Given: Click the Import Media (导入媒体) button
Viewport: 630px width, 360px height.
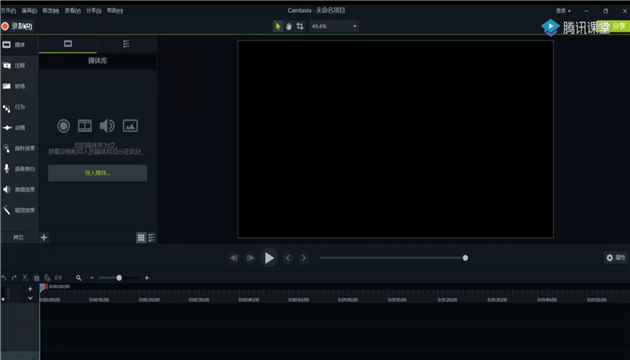Looking at the screenshot, I should 98,173.
